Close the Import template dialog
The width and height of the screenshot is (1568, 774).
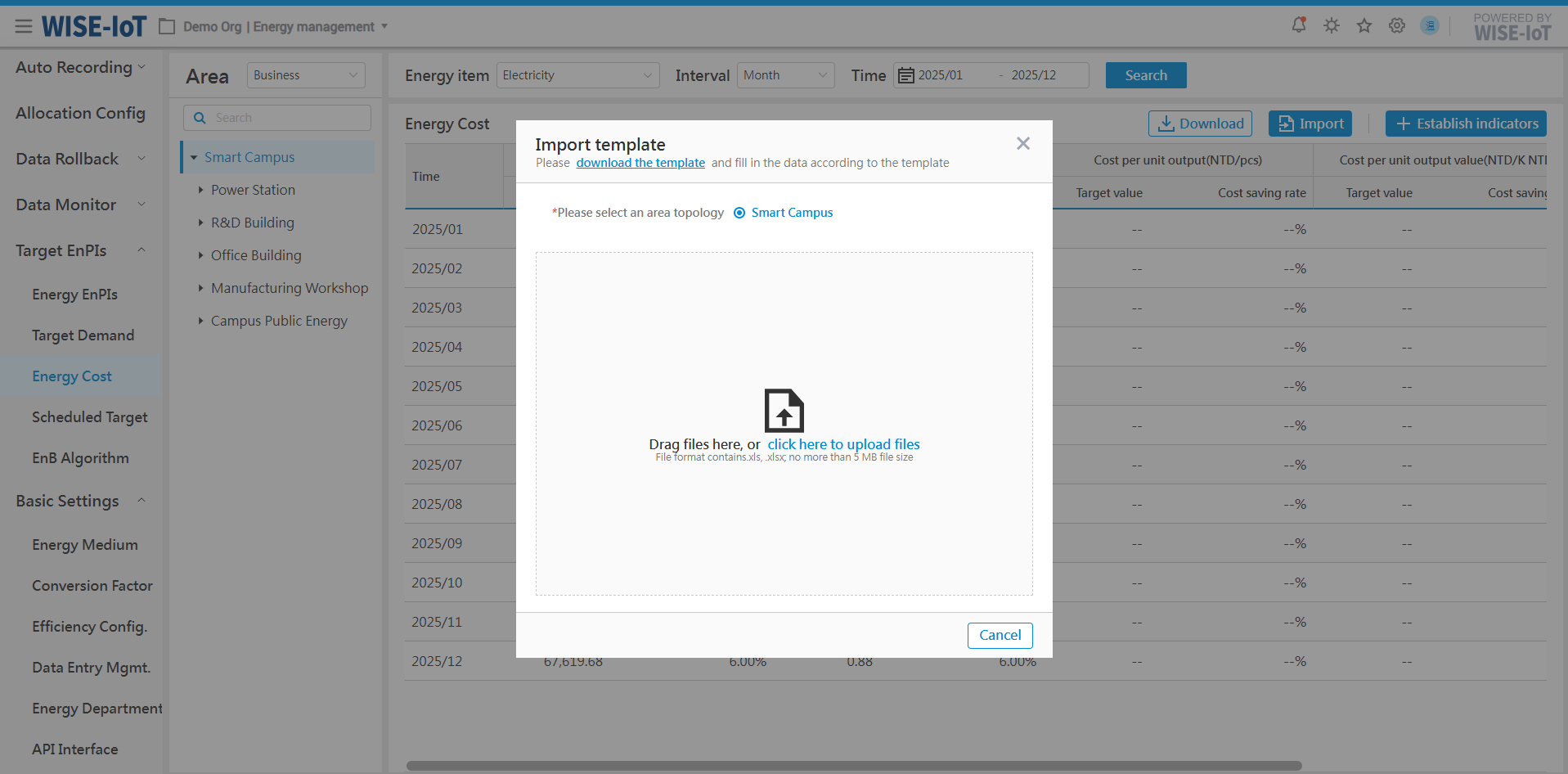click(x=1022, y=144)
